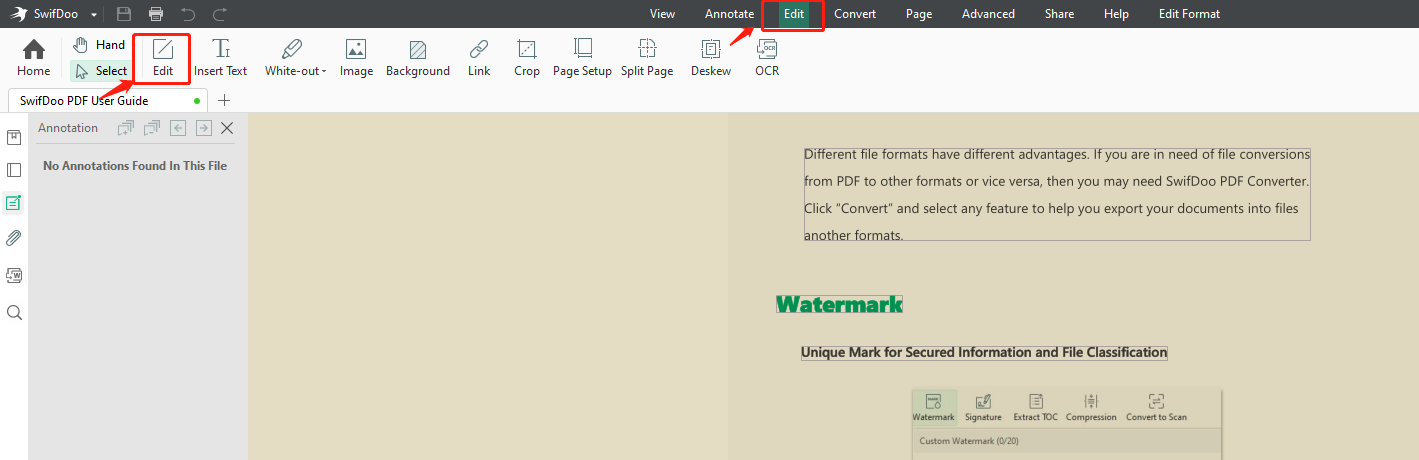1419x460 pixels.
Task: Redo the last action
Action: click(x=220, y=14)
